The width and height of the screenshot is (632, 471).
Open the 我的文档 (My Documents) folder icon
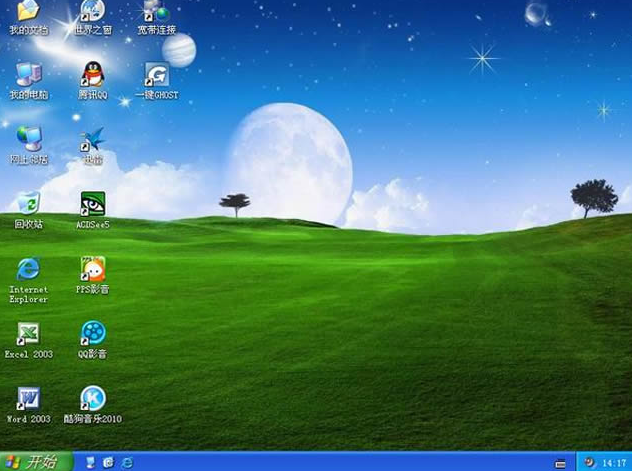(x=28, y=12)
